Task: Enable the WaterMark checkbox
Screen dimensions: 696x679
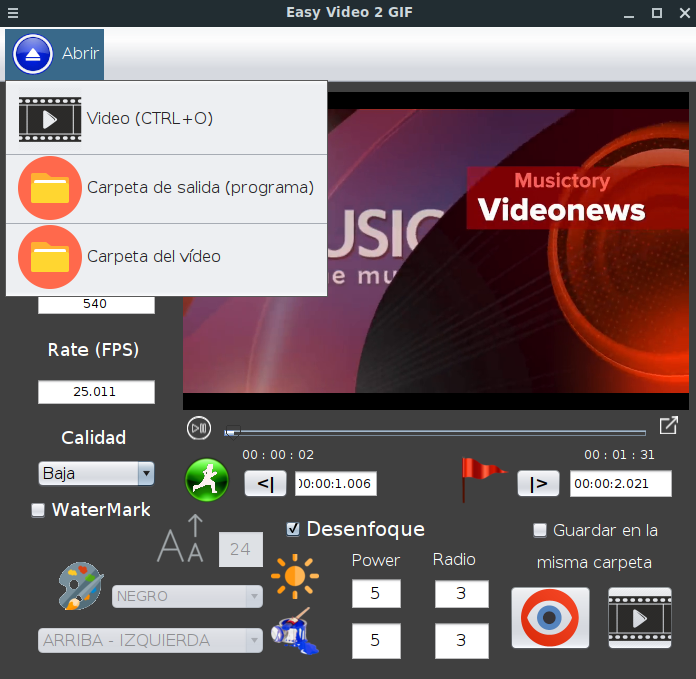Action: tap(38, 510)
